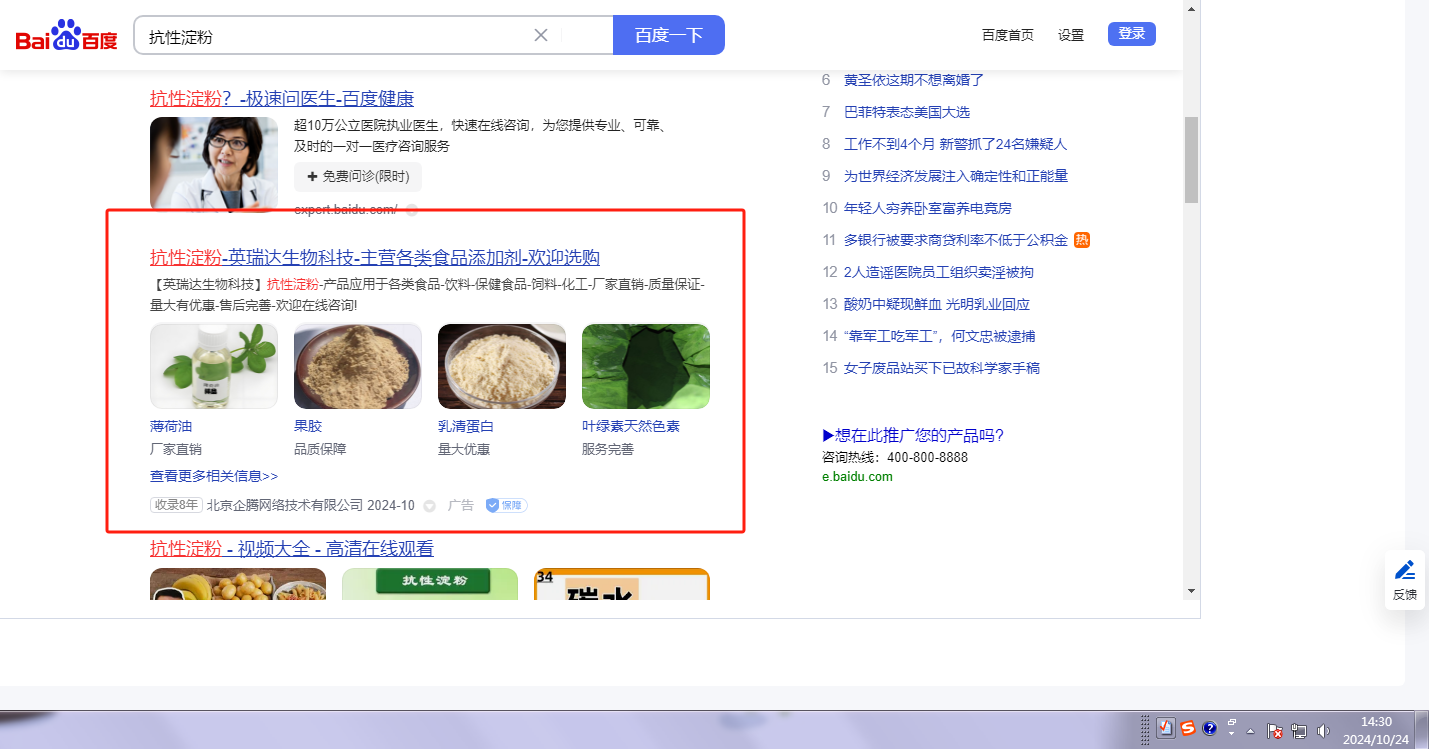Click the page scrollbar up arrow
1429x749 pixels.
(1191, 8)
